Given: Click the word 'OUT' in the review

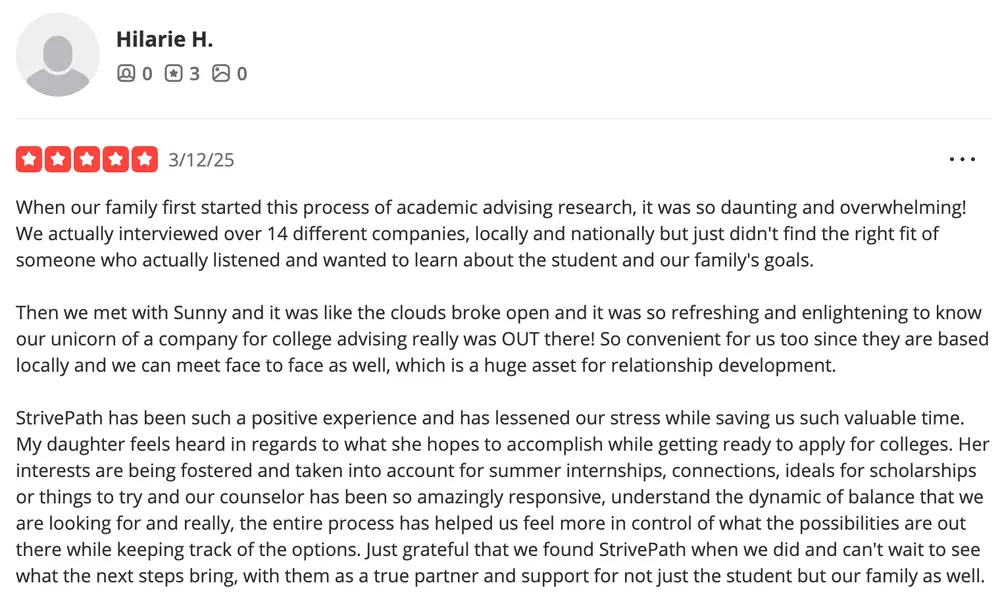Looking at the screenshot, I should coord(520,339).
